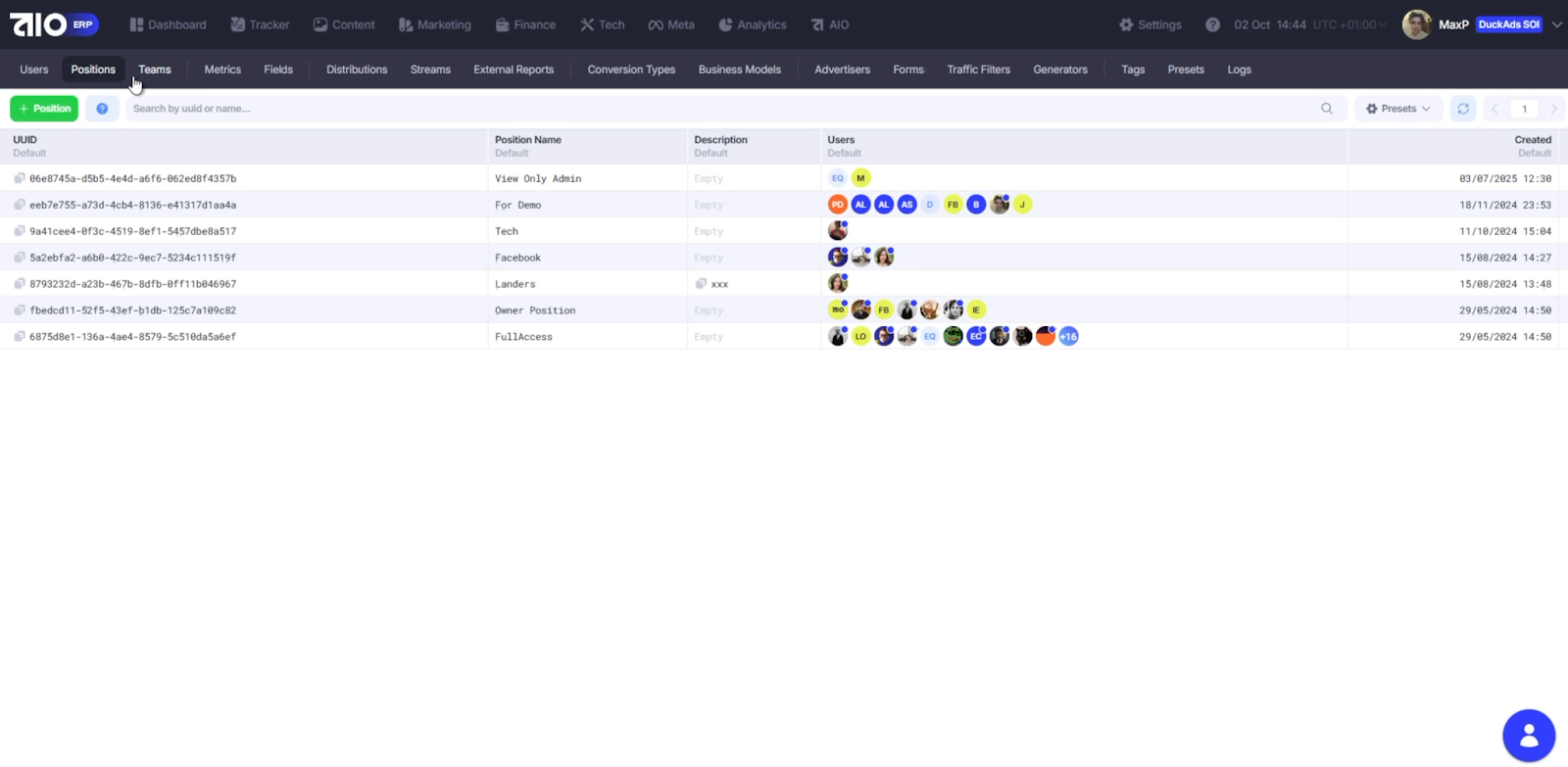The width and height of the screenshot is (1568, 767).
Task: Click the green add Position button
Action: click(x=44, y=109)
